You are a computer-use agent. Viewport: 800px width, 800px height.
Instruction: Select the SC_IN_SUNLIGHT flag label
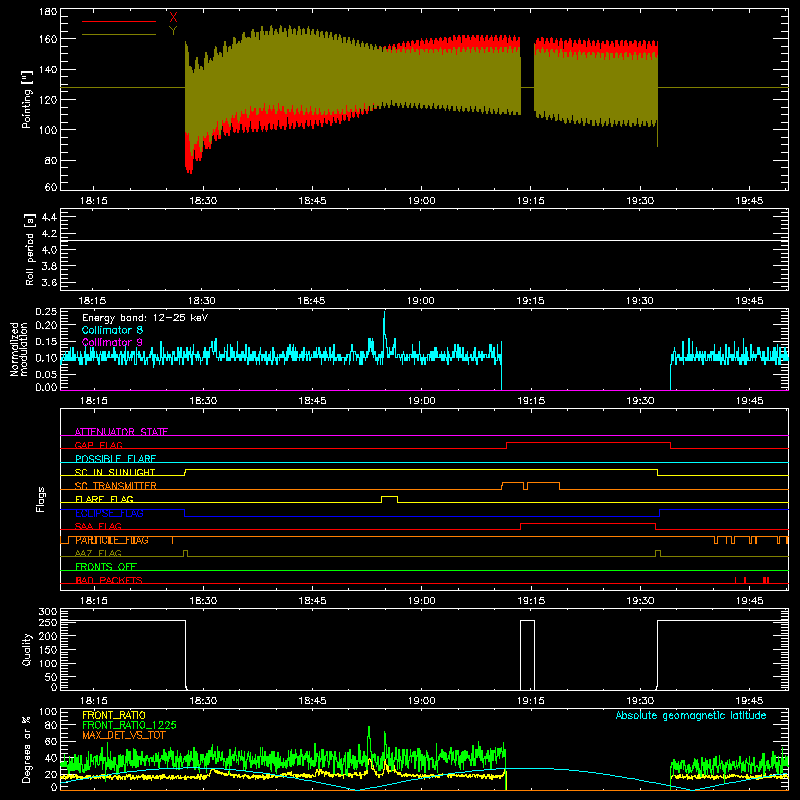tap(115, 472)
